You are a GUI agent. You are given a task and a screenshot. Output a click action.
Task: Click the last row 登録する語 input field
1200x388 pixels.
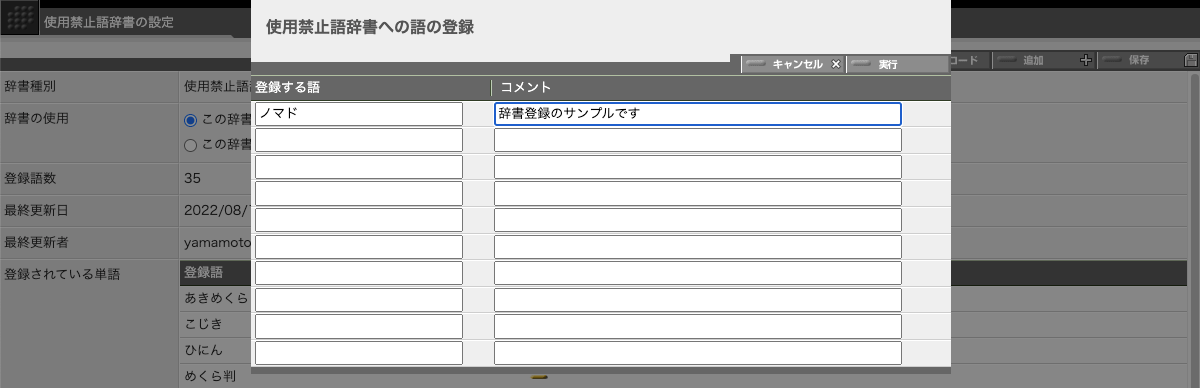pos(359,353)
